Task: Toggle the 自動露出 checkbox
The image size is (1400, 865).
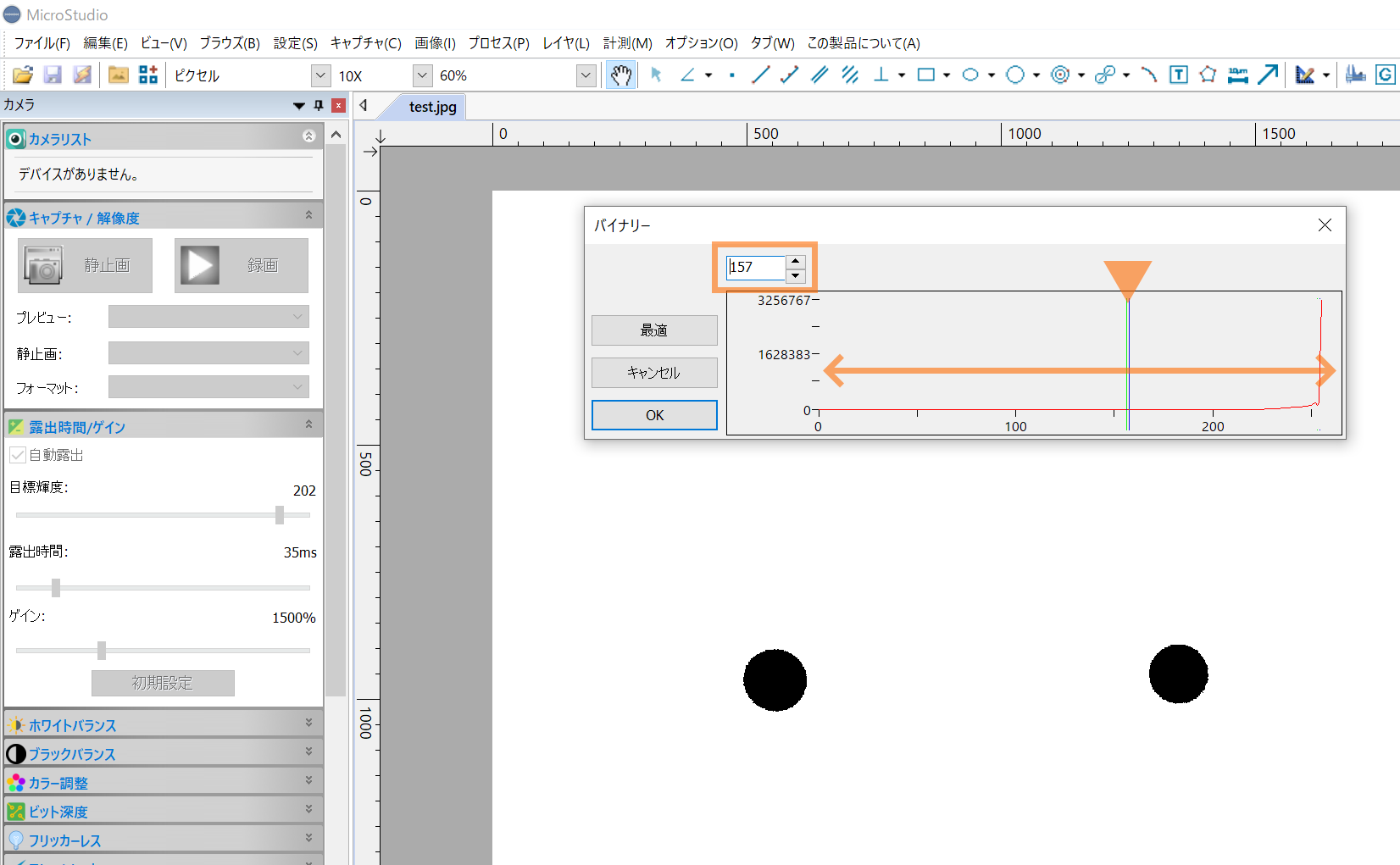Action: pos(17,455)
